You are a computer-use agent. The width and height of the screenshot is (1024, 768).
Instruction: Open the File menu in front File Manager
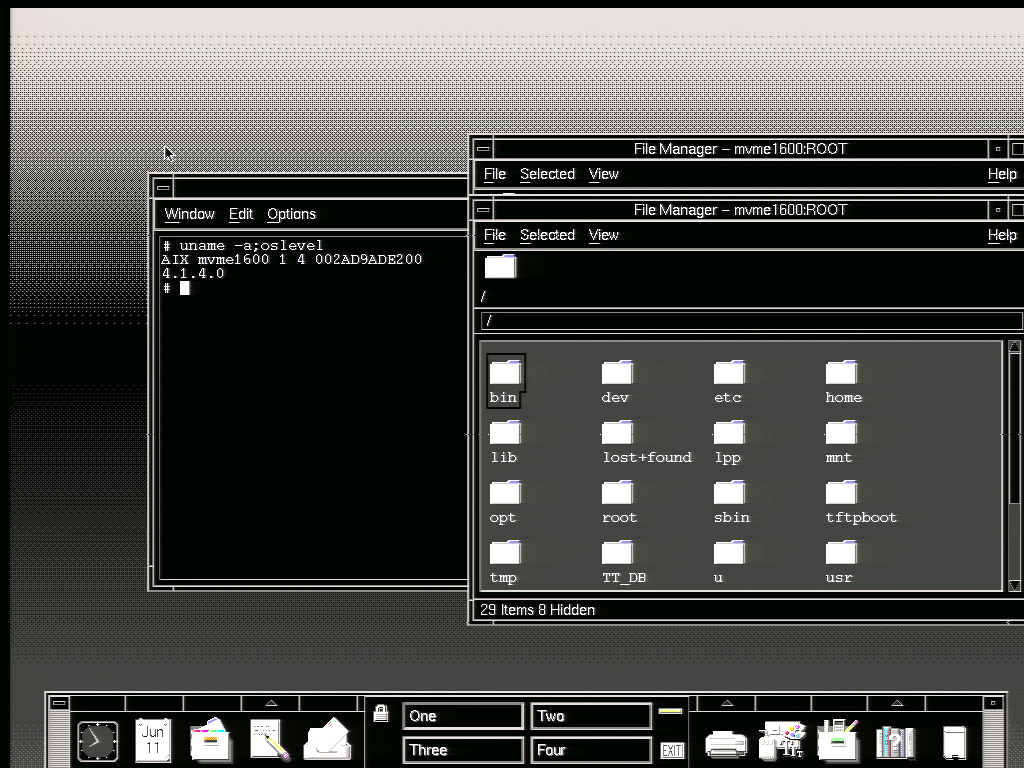495,235
